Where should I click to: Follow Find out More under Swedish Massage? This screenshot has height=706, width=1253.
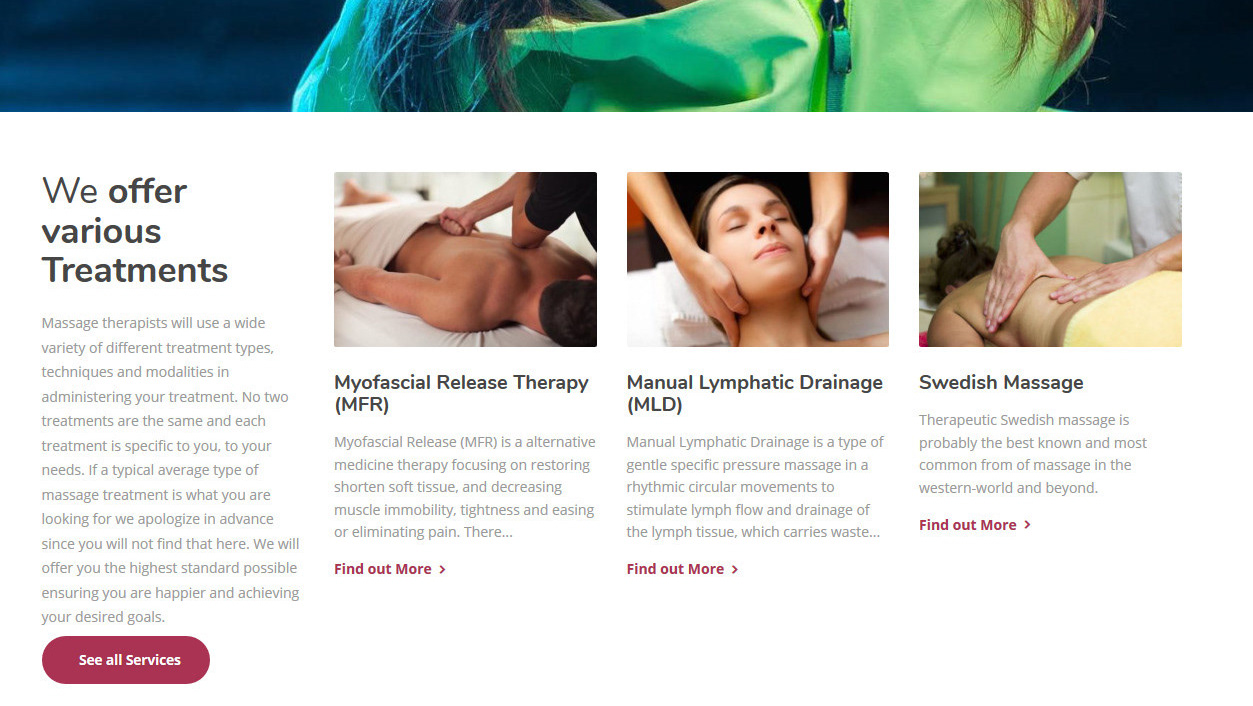967,525
